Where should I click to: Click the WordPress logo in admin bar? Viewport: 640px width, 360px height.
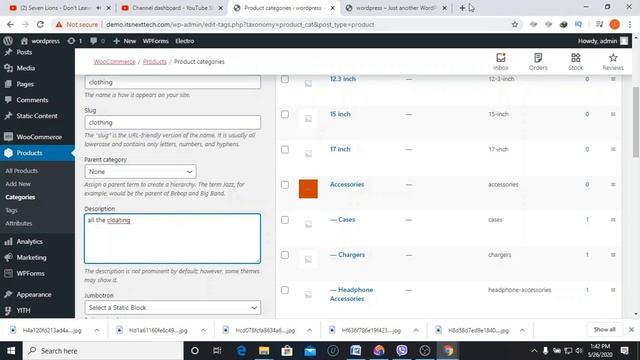(x=8, y=41)
